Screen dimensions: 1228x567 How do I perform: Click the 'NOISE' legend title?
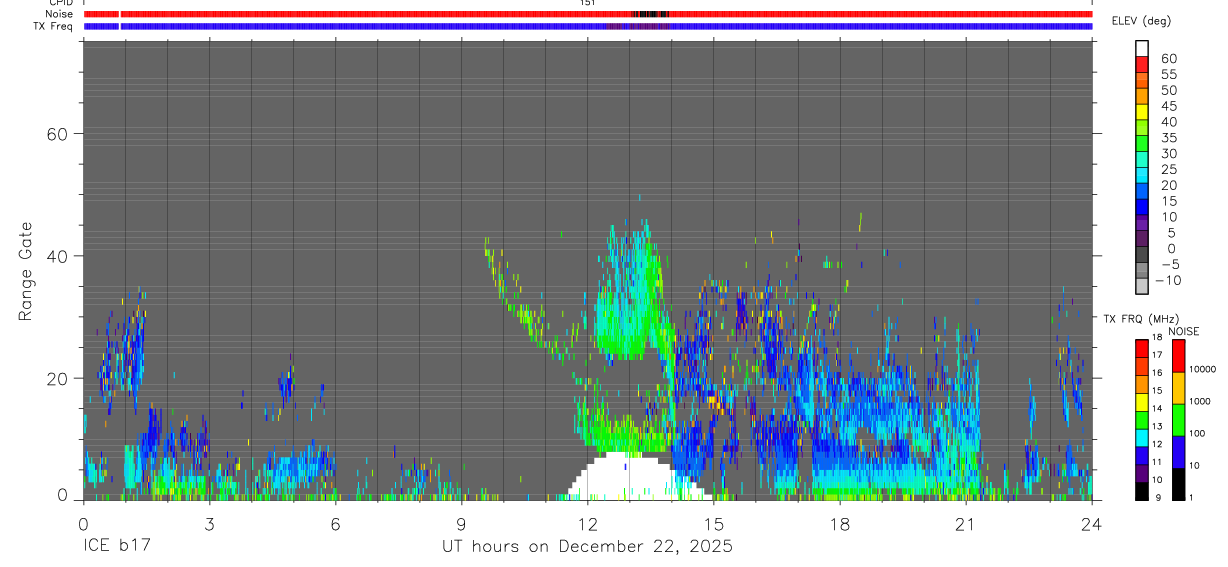pos(1183,331)
